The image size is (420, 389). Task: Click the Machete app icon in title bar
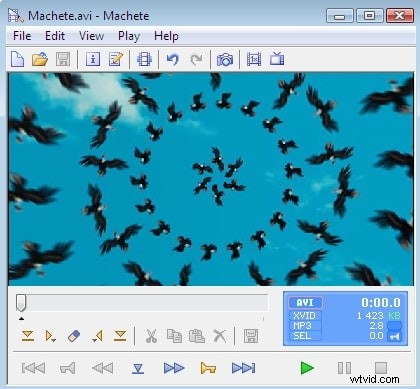click(15, 16)
